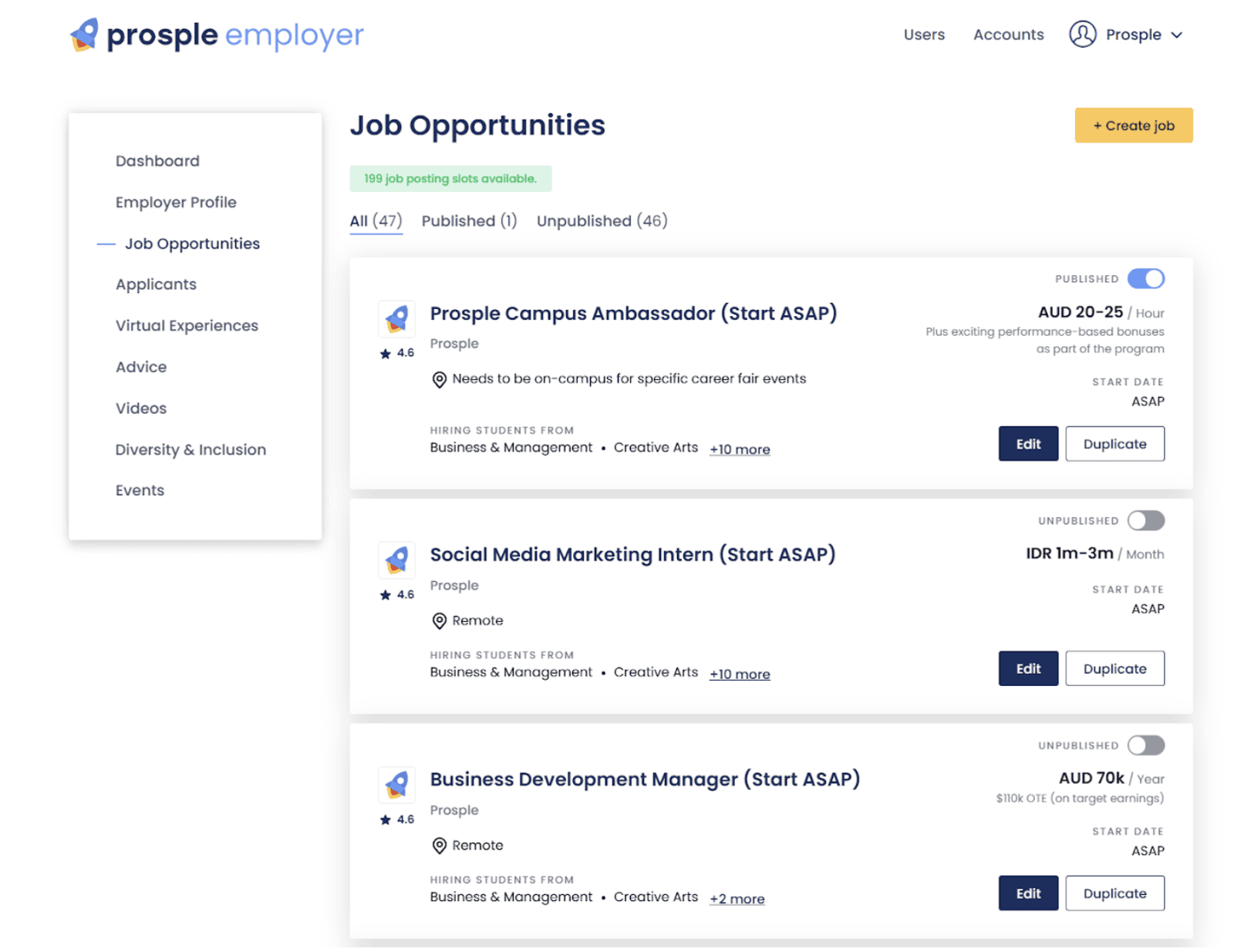1234x952 pixels.
Task: Select Job Opportunities in the sidebar
Action: [192, 244]
